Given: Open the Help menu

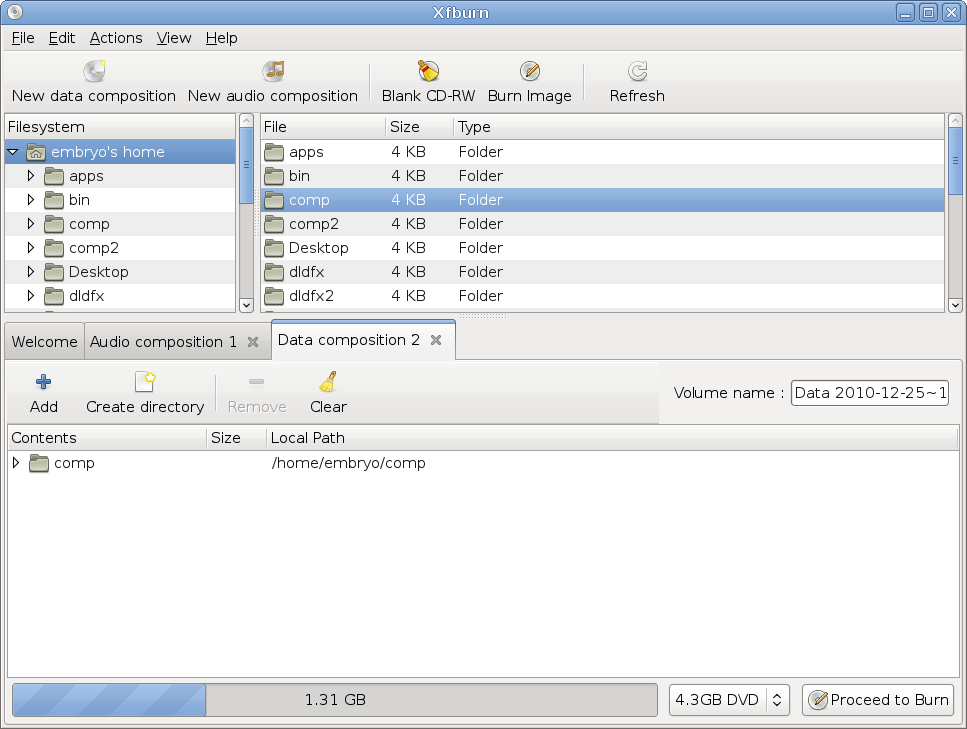Looking at the screenshot, I should click(221, 38).
